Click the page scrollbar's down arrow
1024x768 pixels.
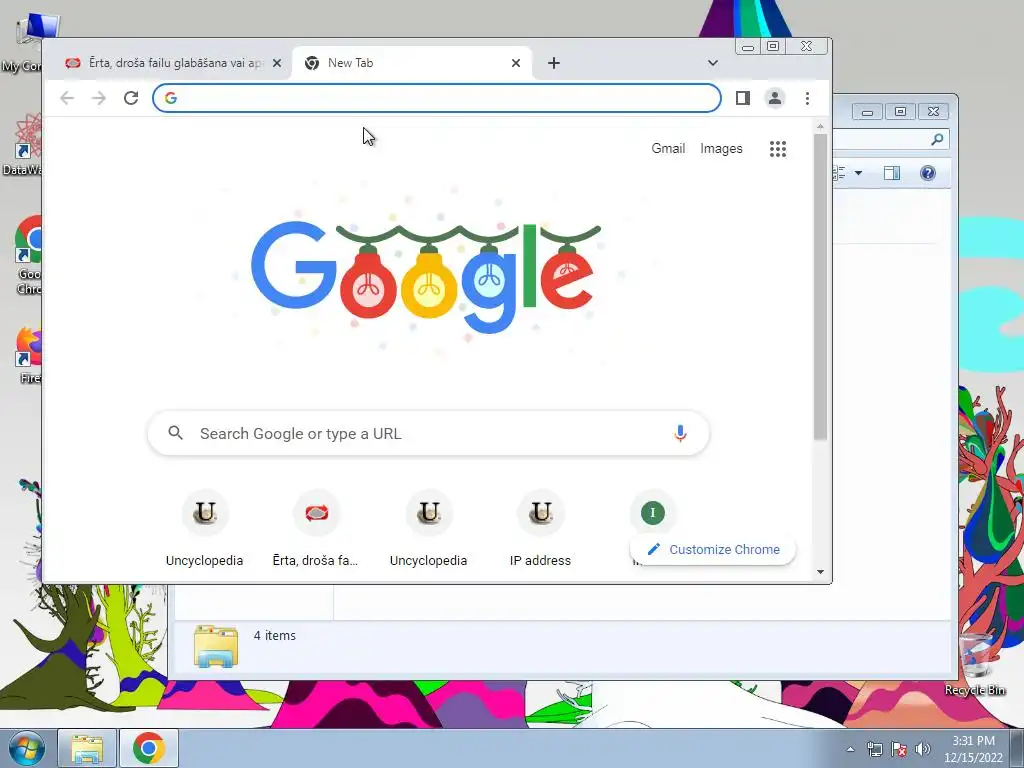(820, 572)
